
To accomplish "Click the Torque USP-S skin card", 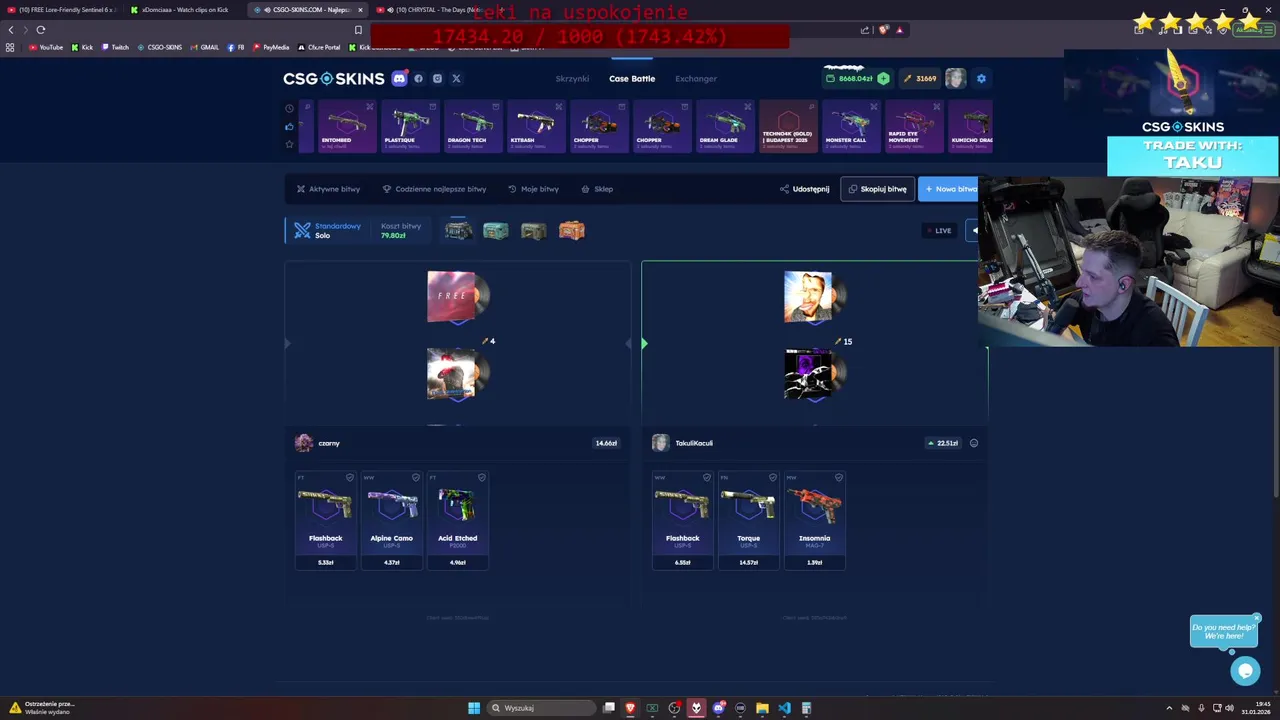I will (748, 520).
